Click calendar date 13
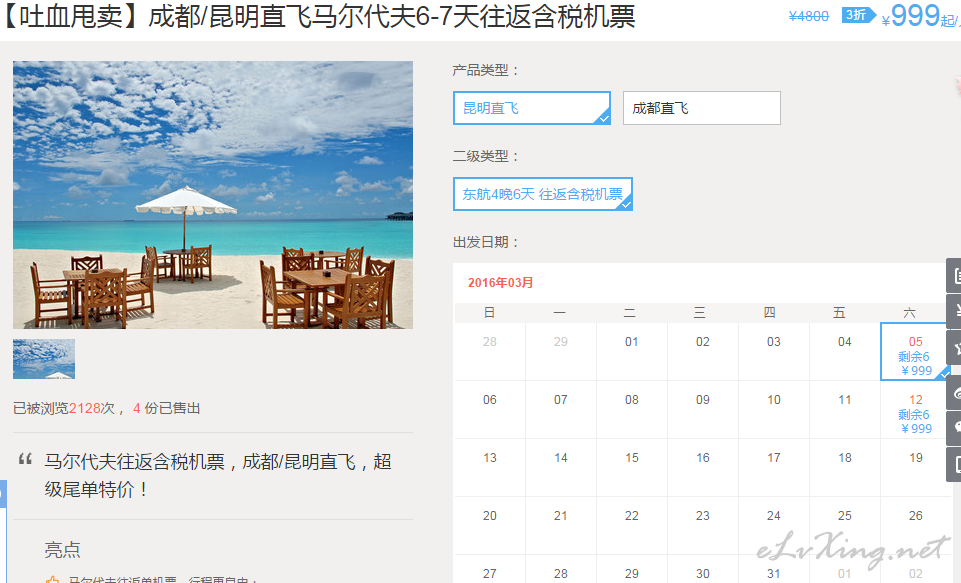The image size is (961, 583). tap(490, 458)
